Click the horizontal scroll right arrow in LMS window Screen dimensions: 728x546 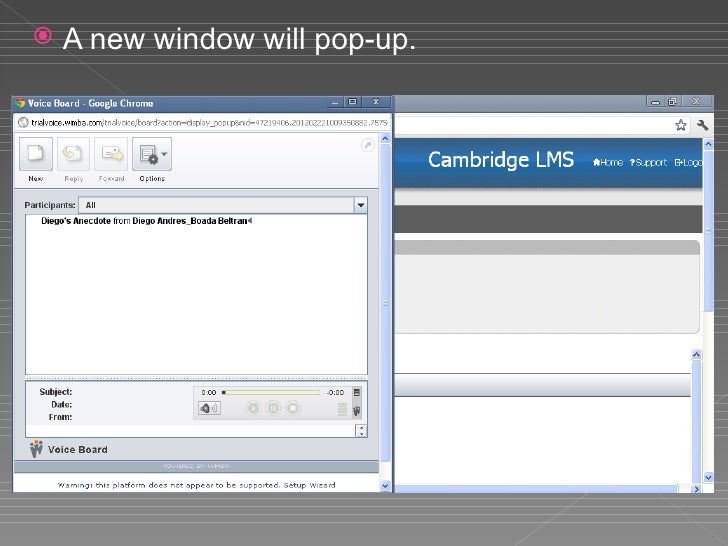[696, 489]
